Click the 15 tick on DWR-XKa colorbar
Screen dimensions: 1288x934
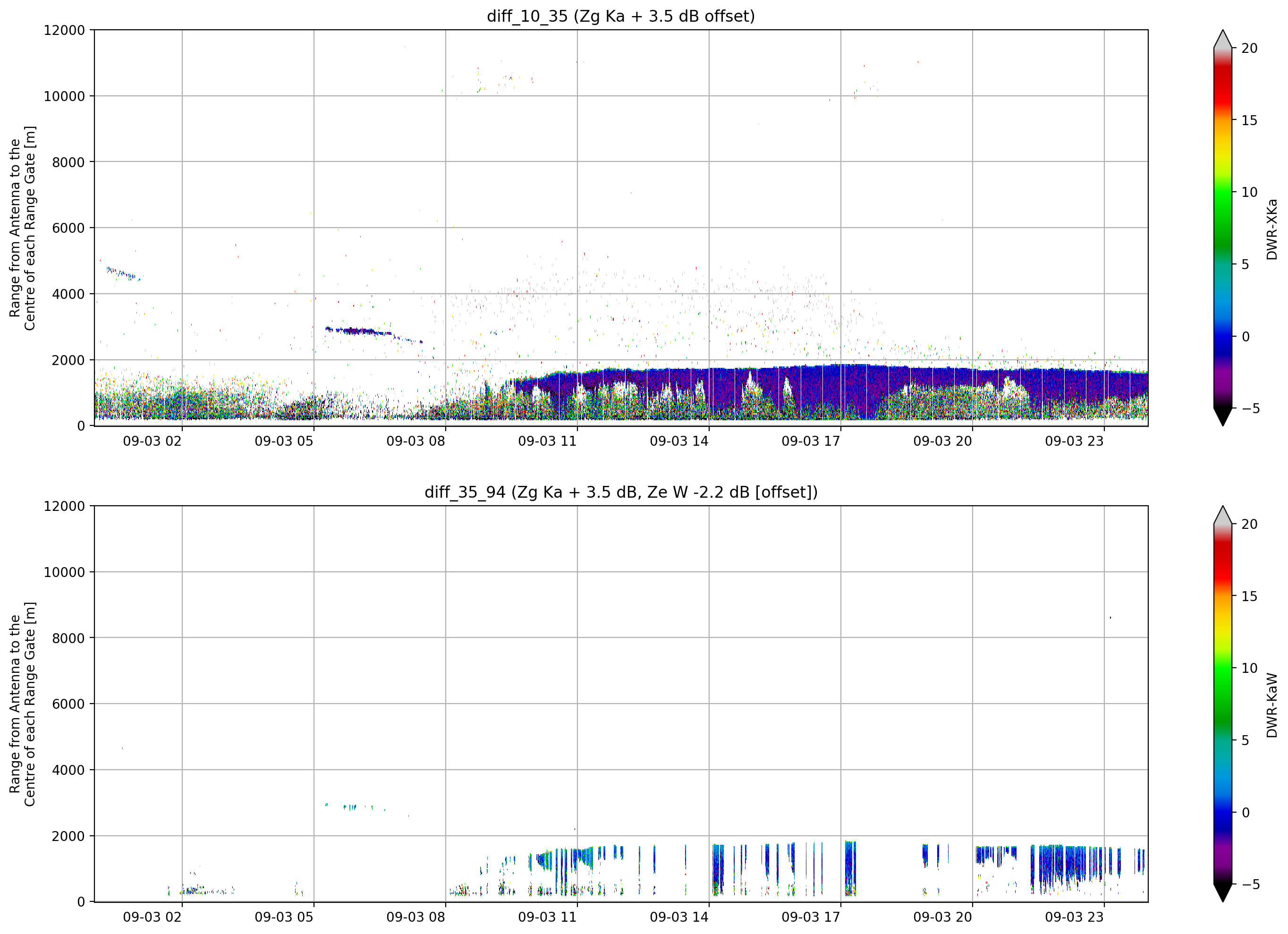[1249, 120]
